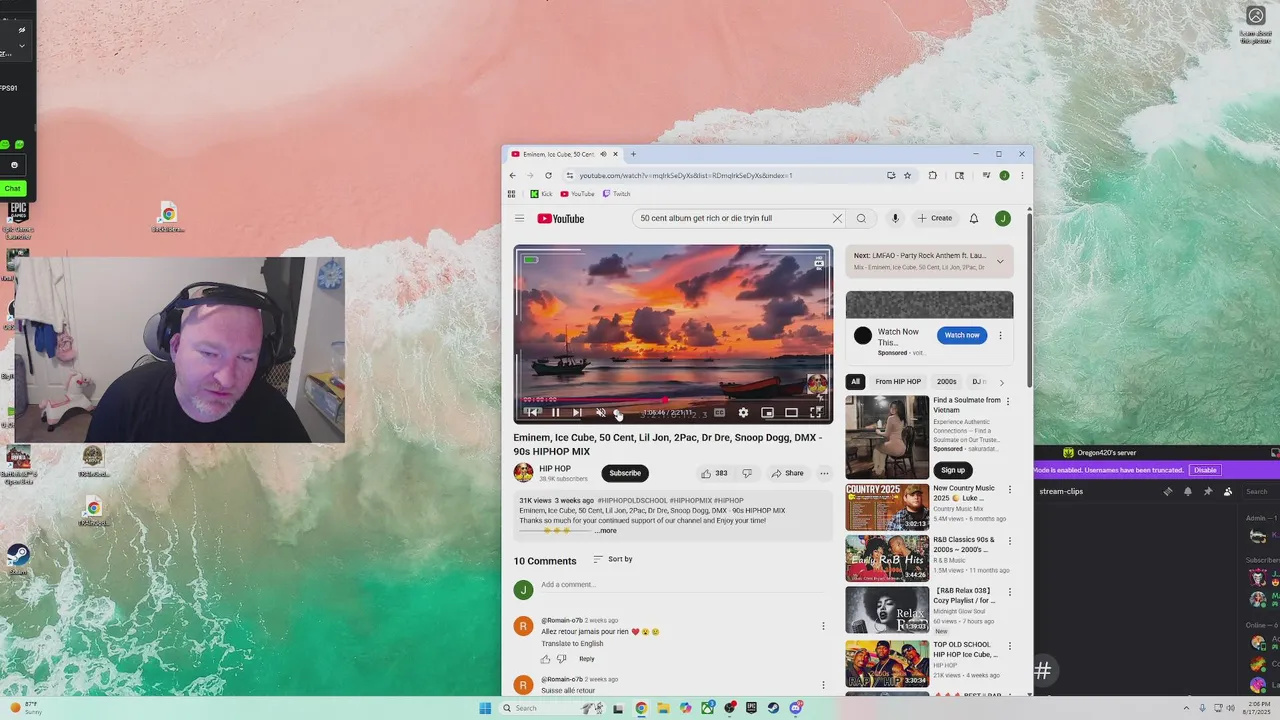Open the YouTube guide hamburger menu
1280x720 pixels.
click(519, 218)
